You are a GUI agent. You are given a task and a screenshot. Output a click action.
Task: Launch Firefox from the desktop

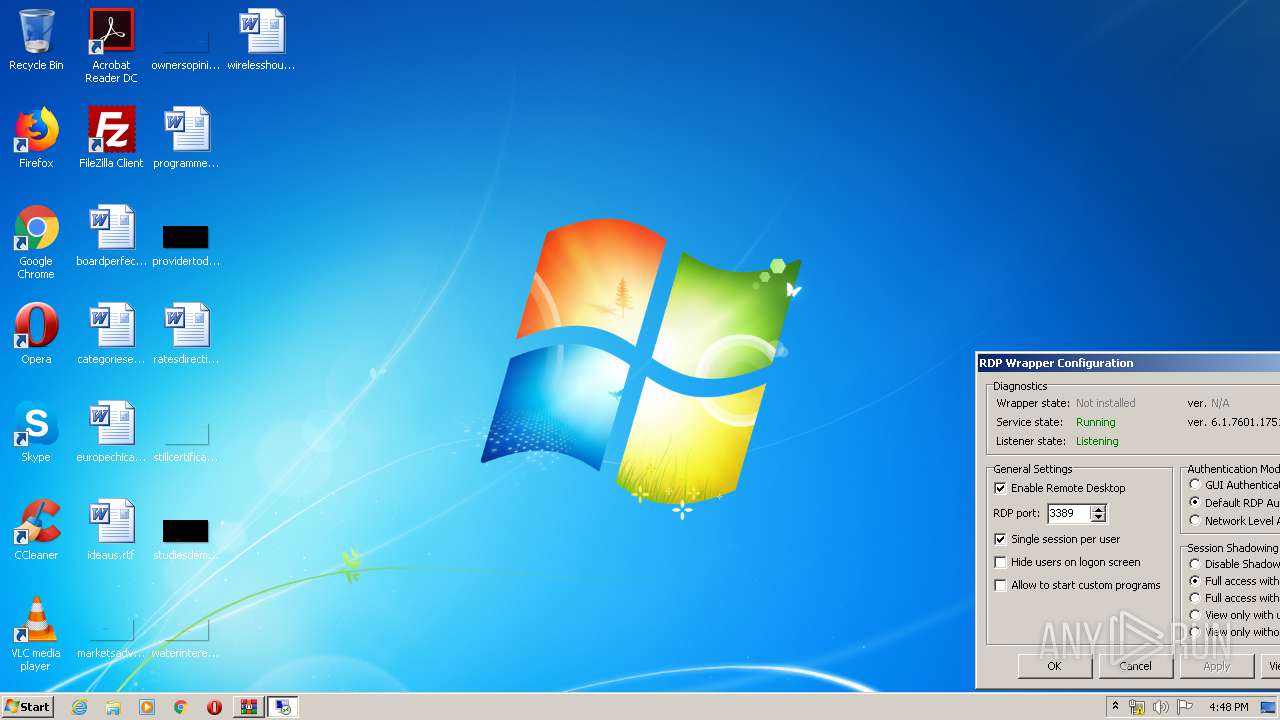pos(36,138)
